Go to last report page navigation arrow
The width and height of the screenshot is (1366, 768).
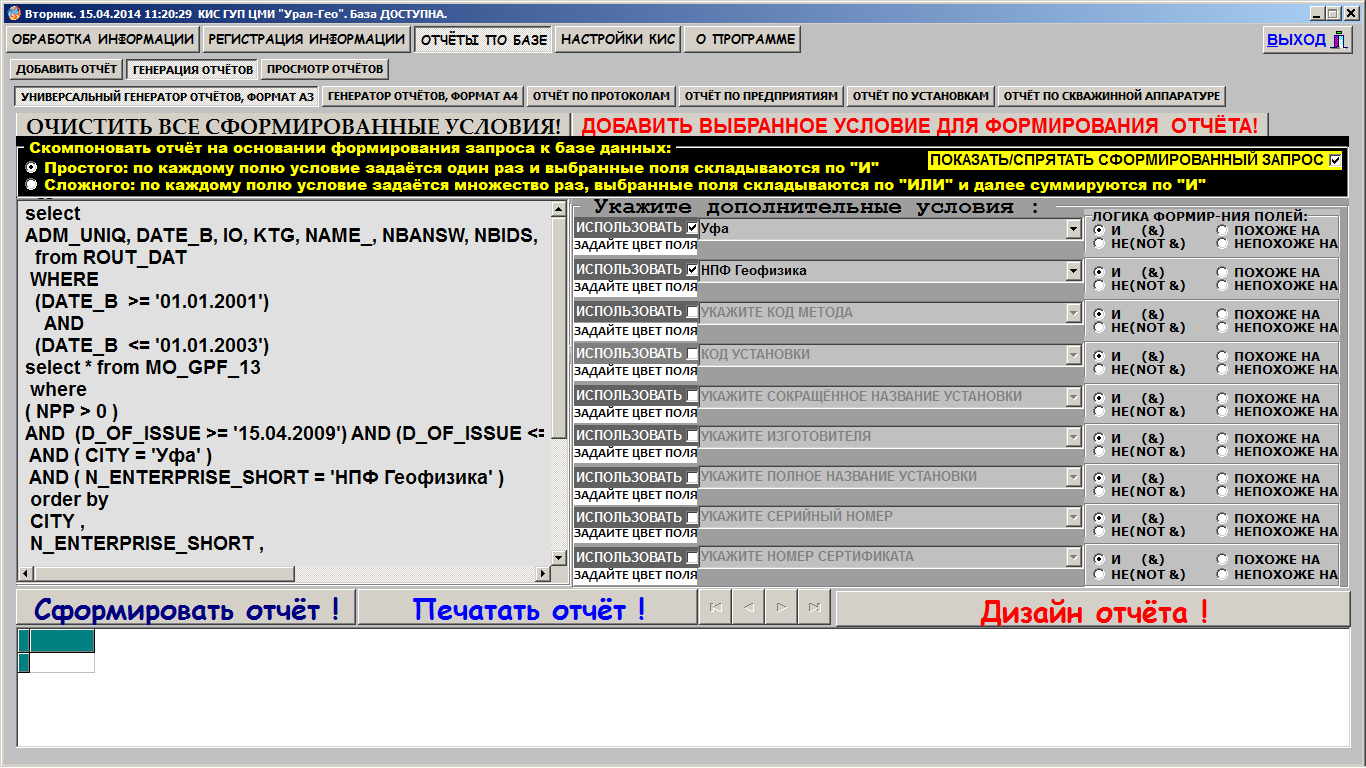(x=814, y=607)
